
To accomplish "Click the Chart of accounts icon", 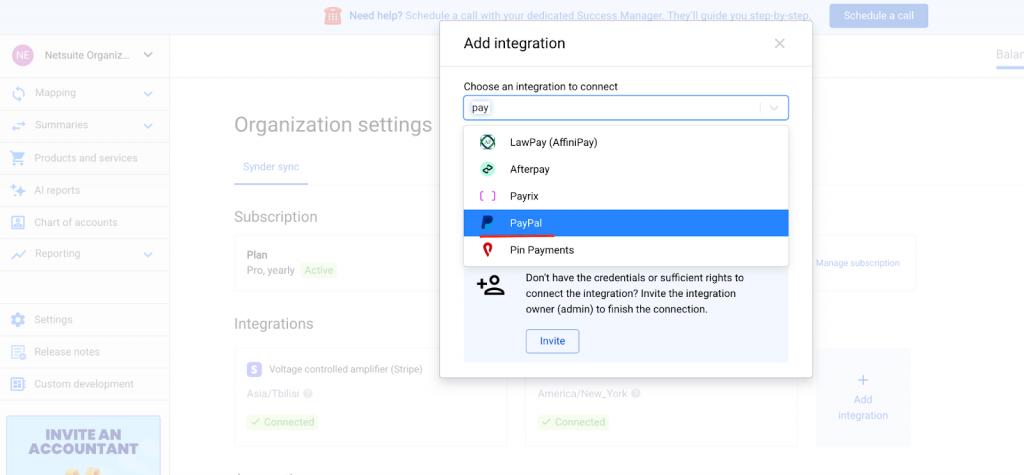I will coord(18,222).
